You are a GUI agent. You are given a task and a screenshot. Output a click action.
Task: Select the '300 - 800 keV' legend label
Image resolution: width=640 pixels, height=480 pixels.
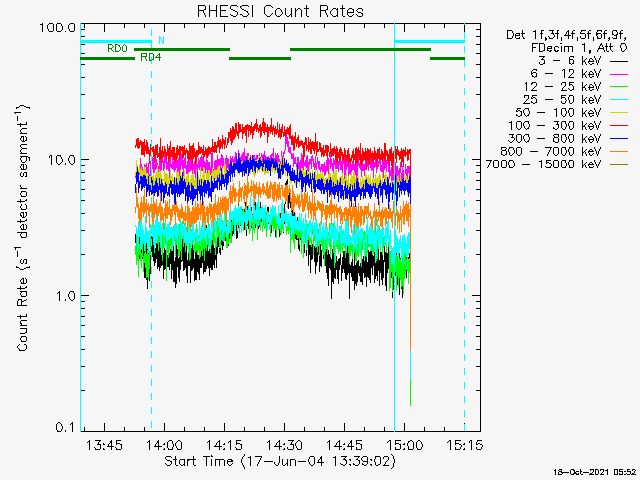point(555,139)
